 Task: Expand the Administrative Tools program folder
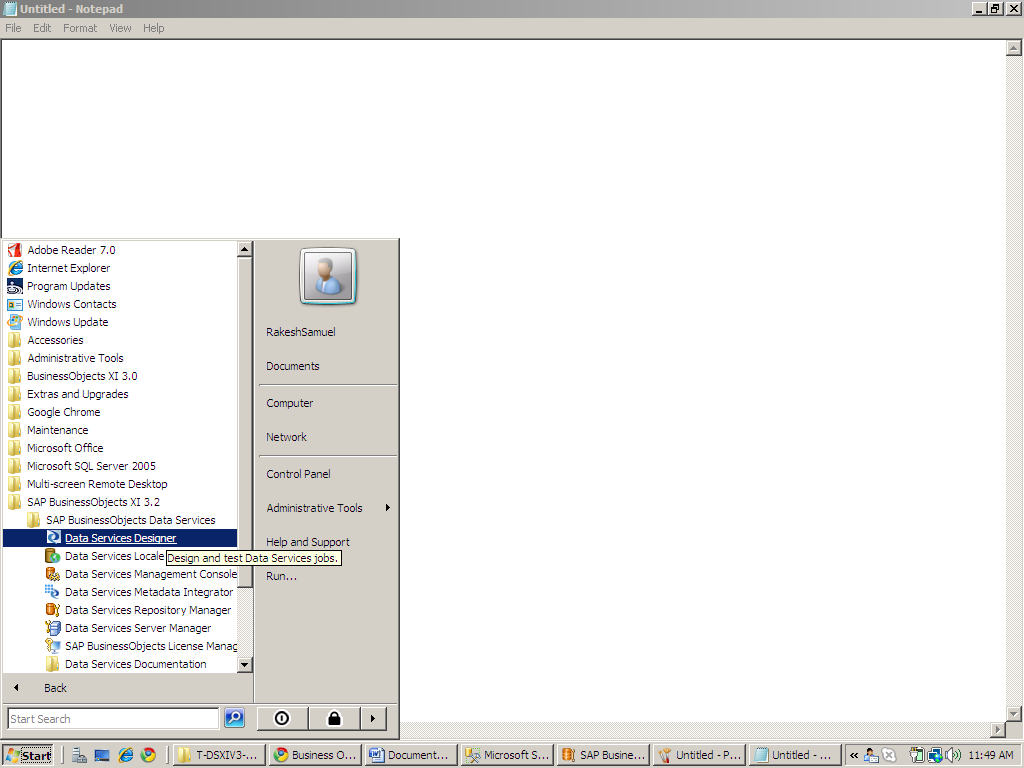[x=75, y=358]
